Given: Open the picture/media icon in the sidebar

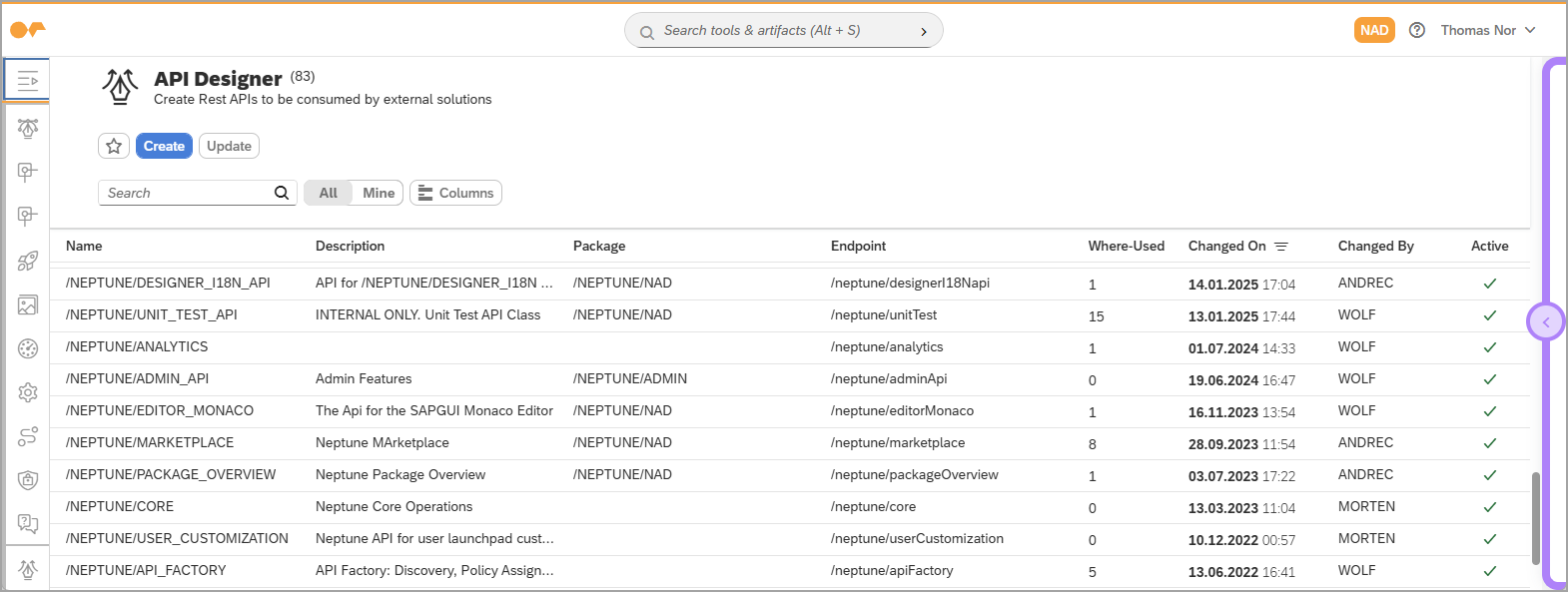Looking at the screenshot, I should (x=28, y=304).
